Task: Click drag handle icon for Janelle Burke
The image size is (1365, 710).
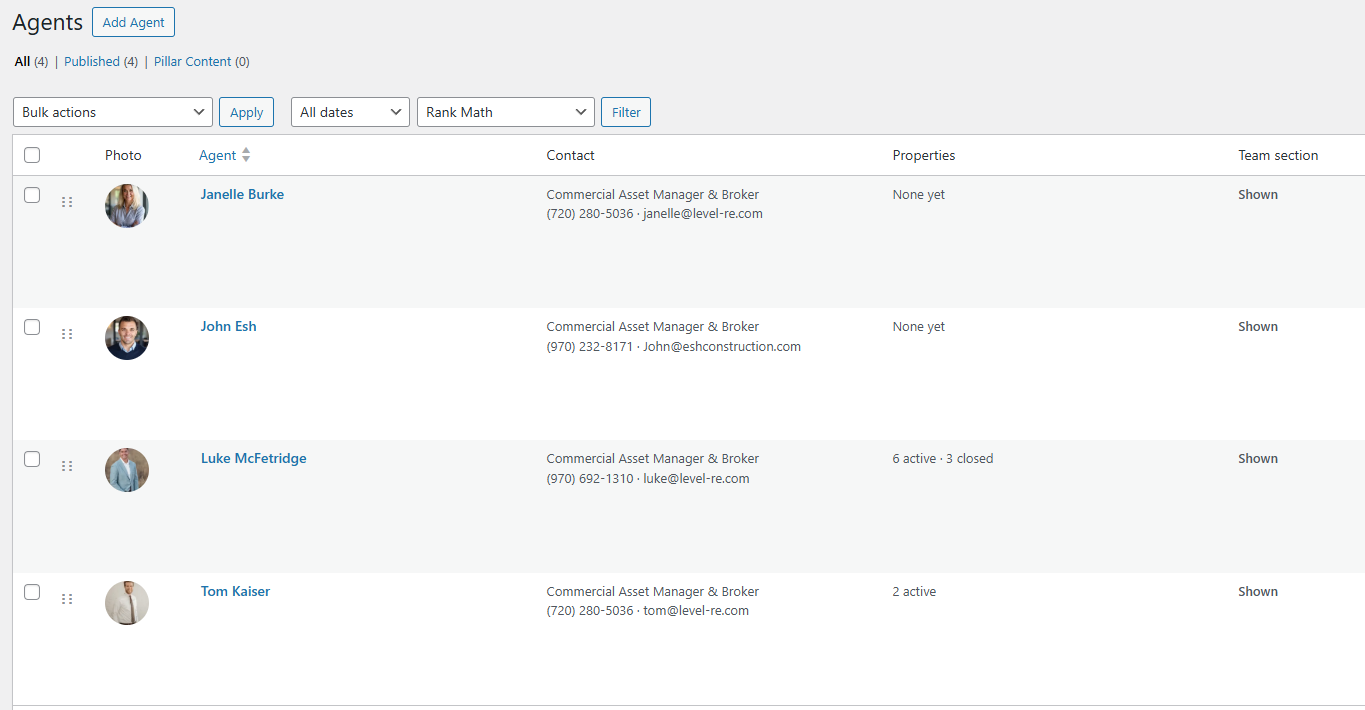Action: pos(67,202)
